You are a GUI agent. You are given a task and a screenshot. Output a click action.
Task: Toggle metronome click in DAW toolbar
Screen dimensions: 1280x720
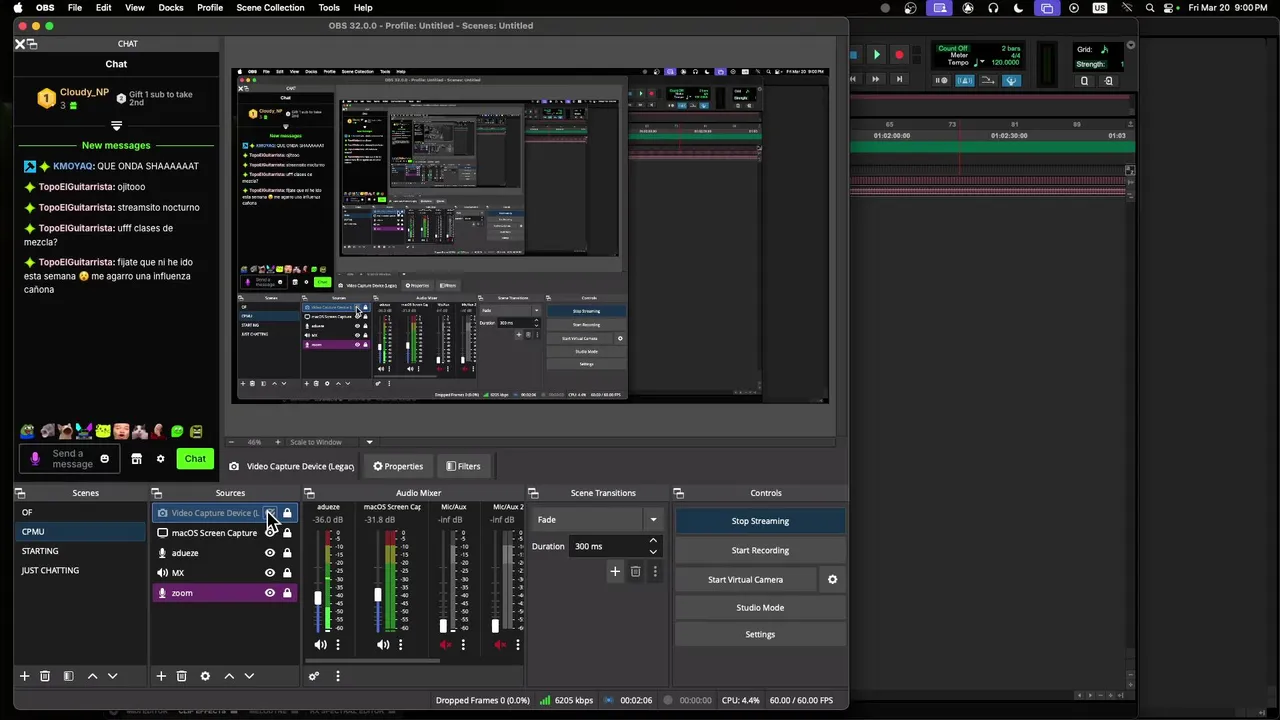point(964,80)
